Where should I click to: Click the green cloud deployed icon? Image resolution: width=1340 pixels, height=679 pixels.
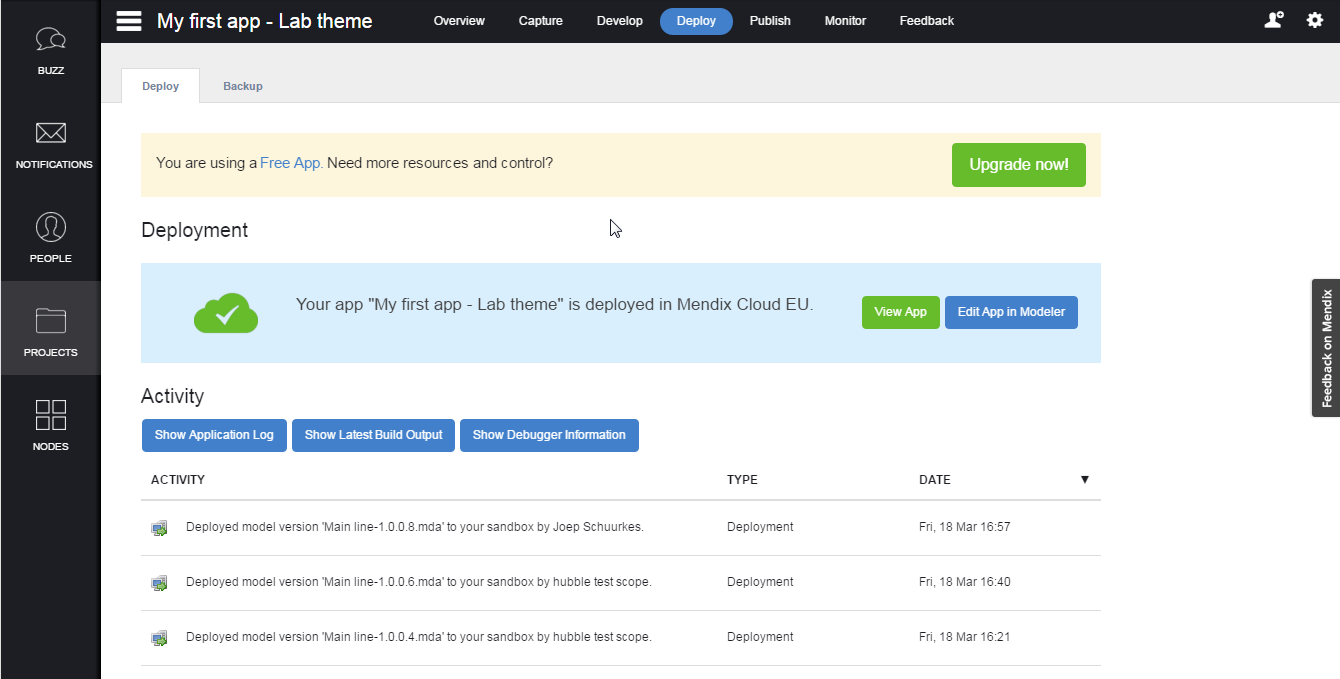click(226, 313)
